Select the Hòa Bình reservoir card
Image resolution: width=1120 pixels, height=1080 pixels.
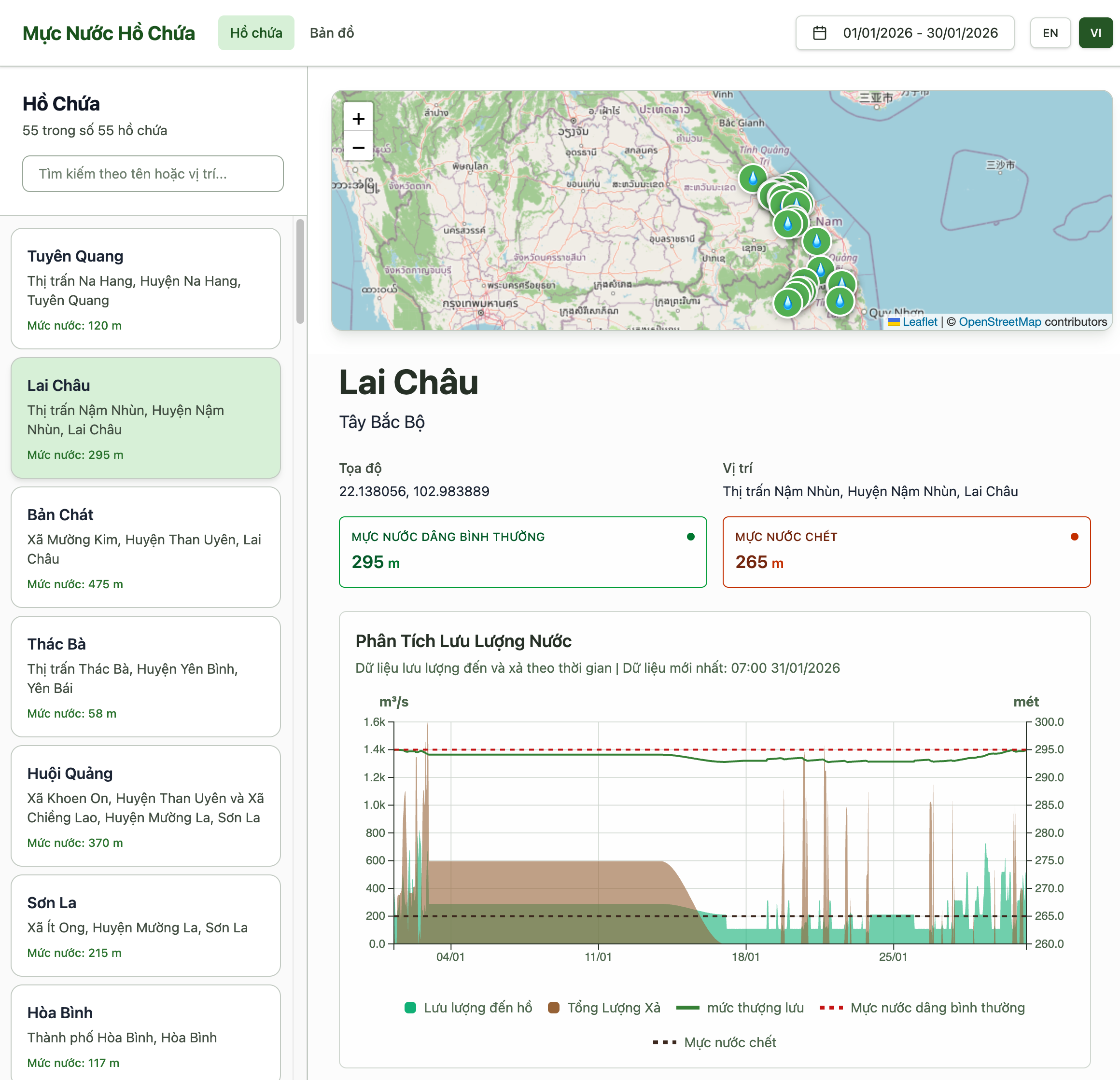(x=146, y=1034)
